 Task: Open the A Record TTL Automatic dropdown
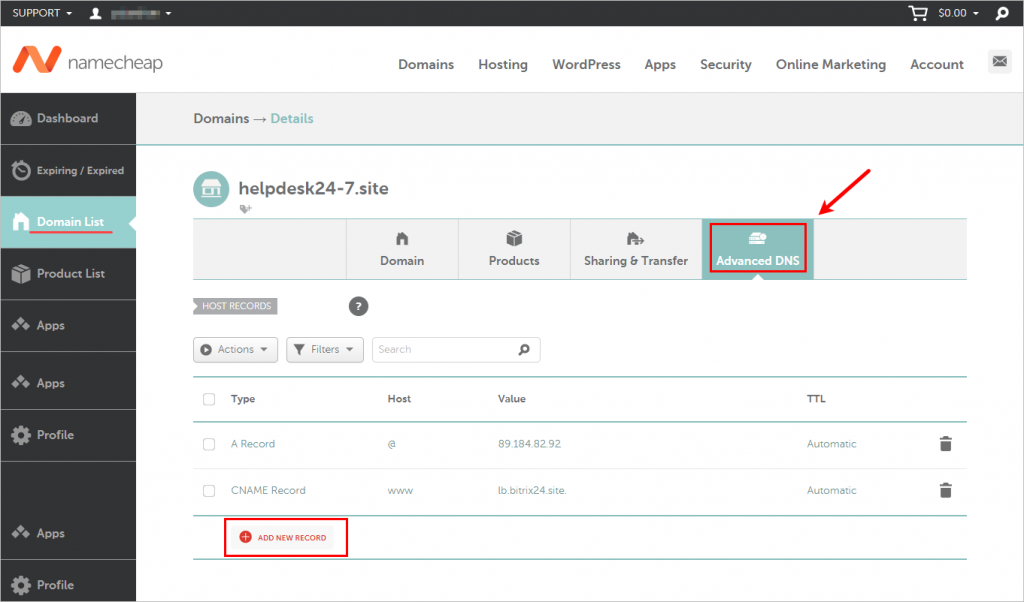pos(831,444)
